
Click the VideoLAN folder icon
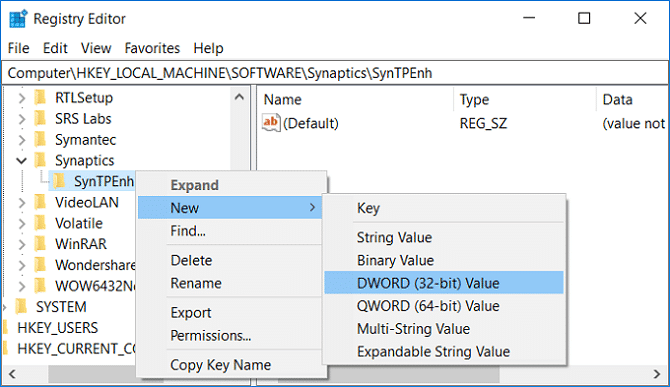[40, 202]
